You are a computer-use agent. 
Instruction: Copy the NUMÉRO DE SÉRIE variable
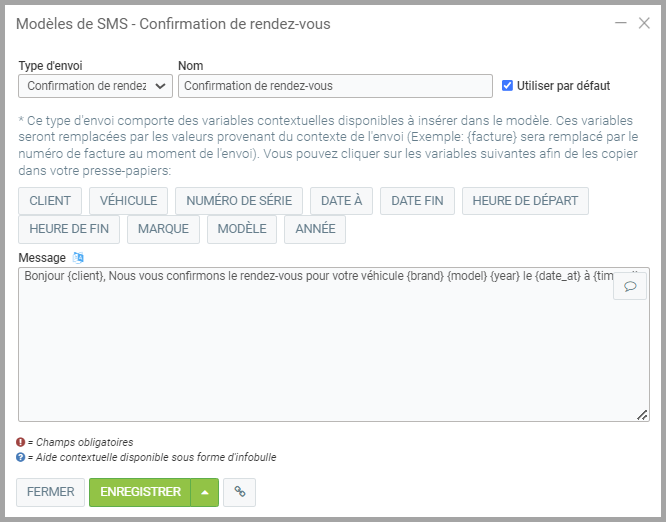(x=239, y=200)
